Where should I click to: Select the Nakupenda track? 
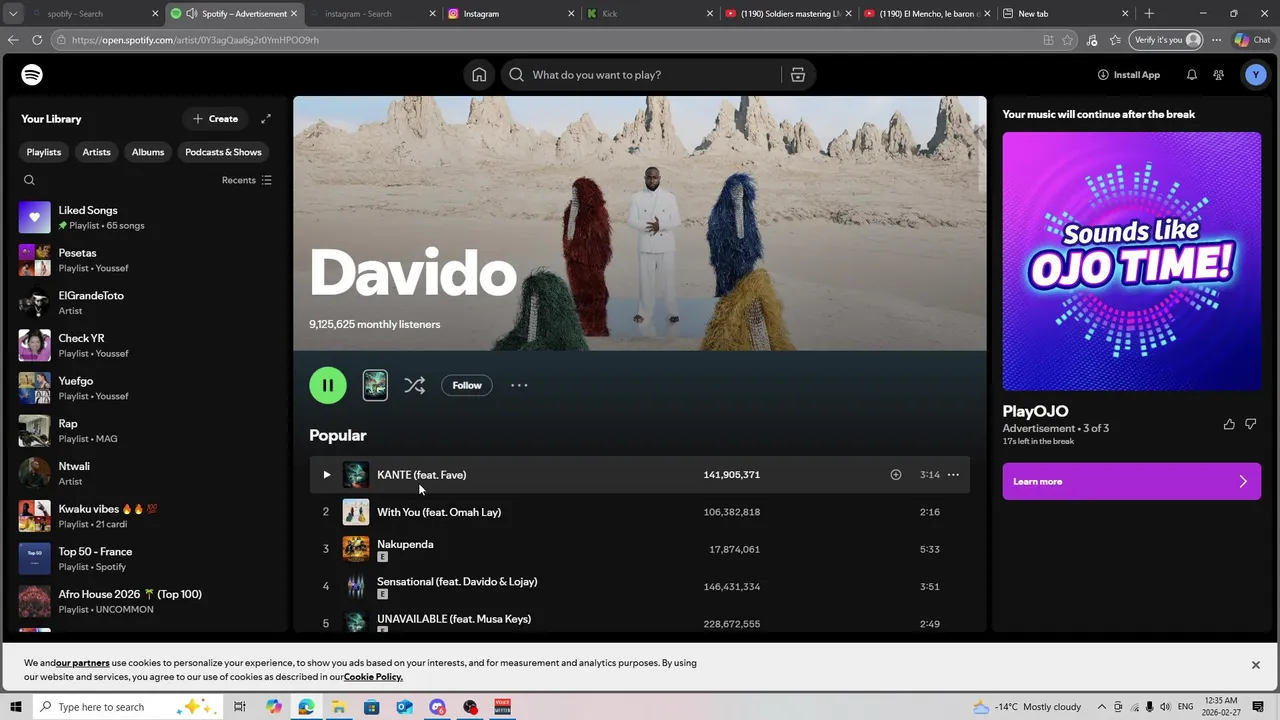(639, 549)
